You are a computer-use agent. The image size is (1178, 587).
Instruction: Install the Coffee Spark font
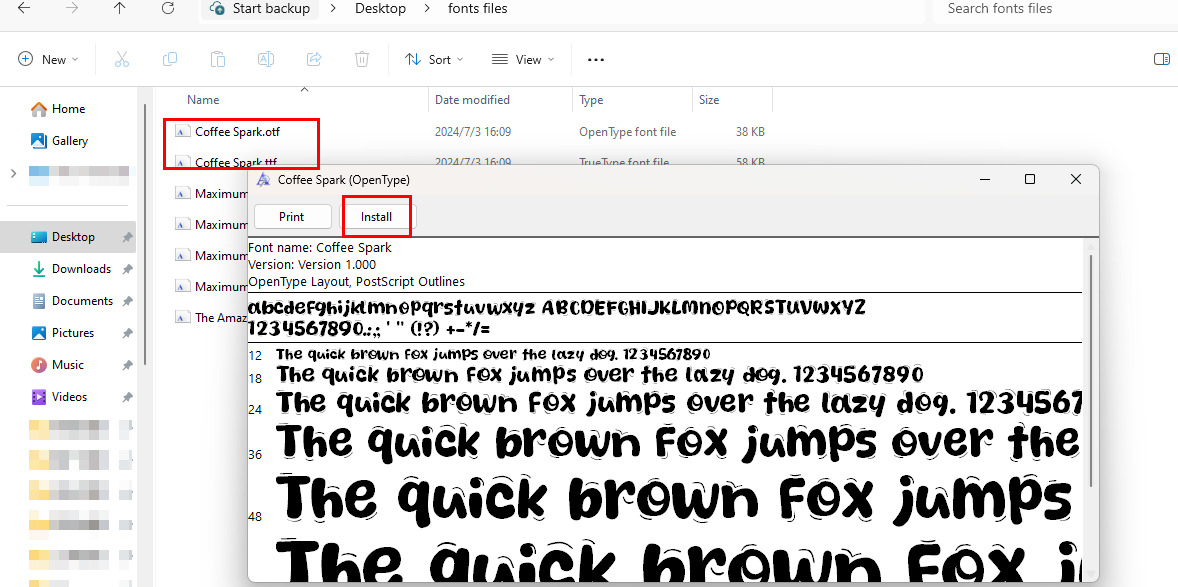[x=376, y=216]
